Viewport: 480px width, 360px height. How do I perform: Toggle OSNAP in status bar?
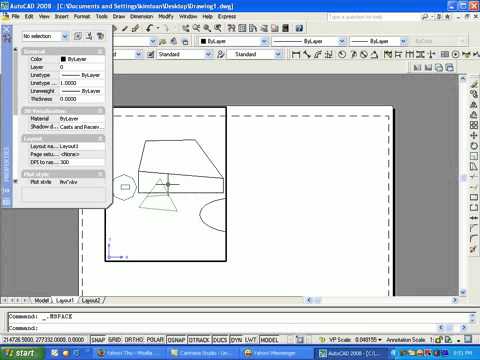click(x=176, y=340)
